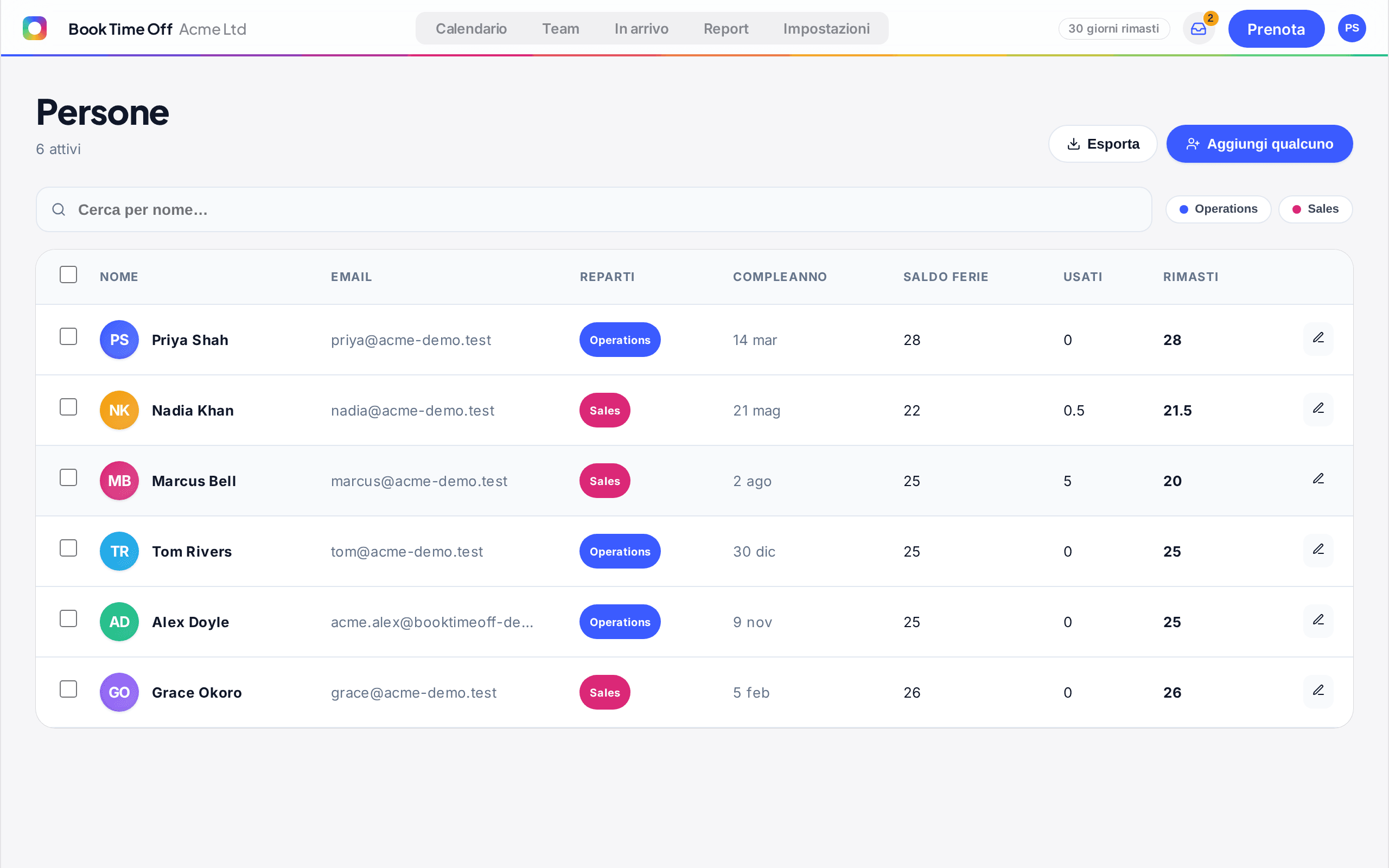Select Marcus Bell's row checkbox
This screenshot has width=1389, height=868.
click(x=68, y=478)
